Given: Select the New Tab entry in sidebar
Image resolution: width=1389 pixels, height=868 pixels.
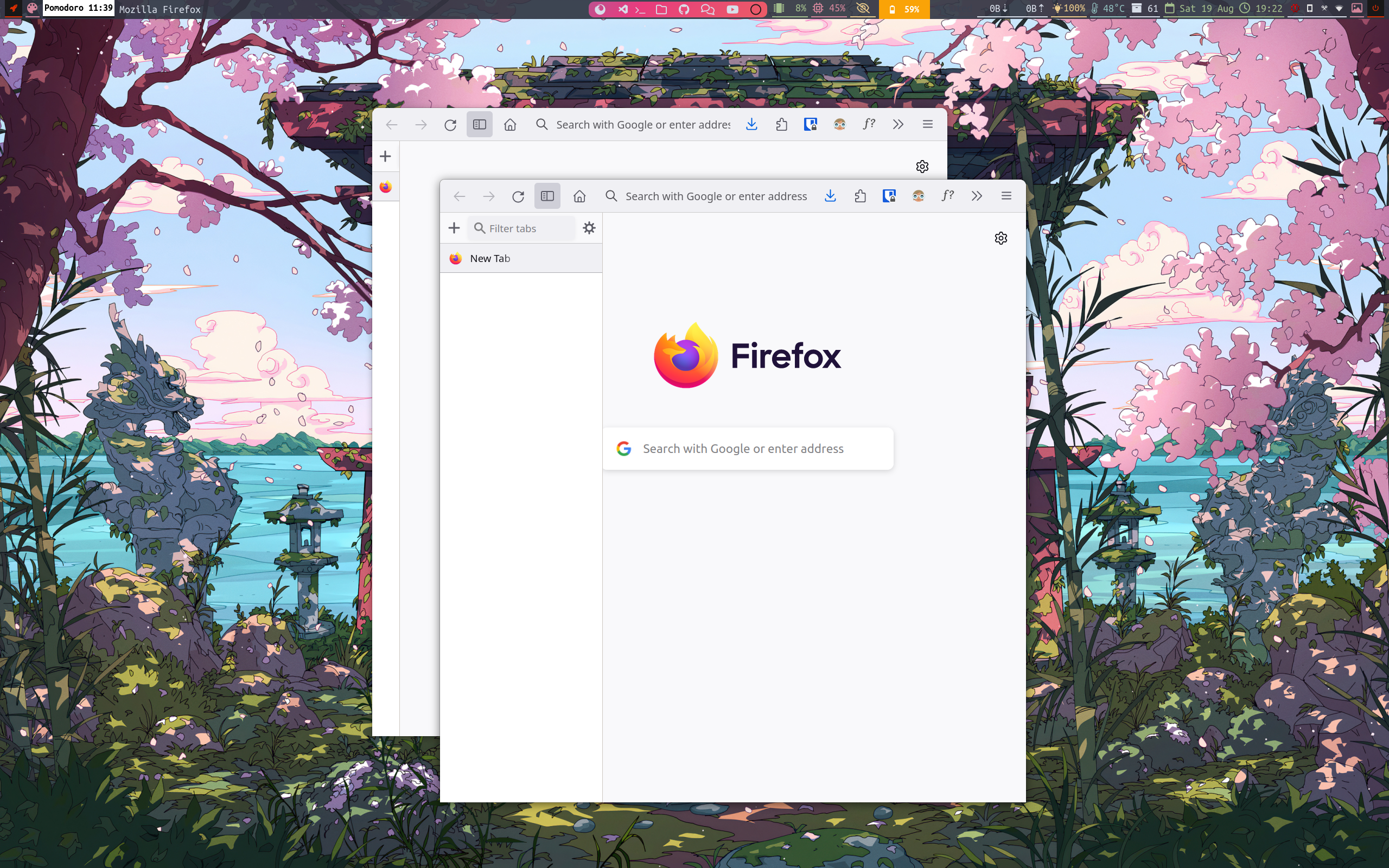Looking at the screenshot, I should click(521, 258).
